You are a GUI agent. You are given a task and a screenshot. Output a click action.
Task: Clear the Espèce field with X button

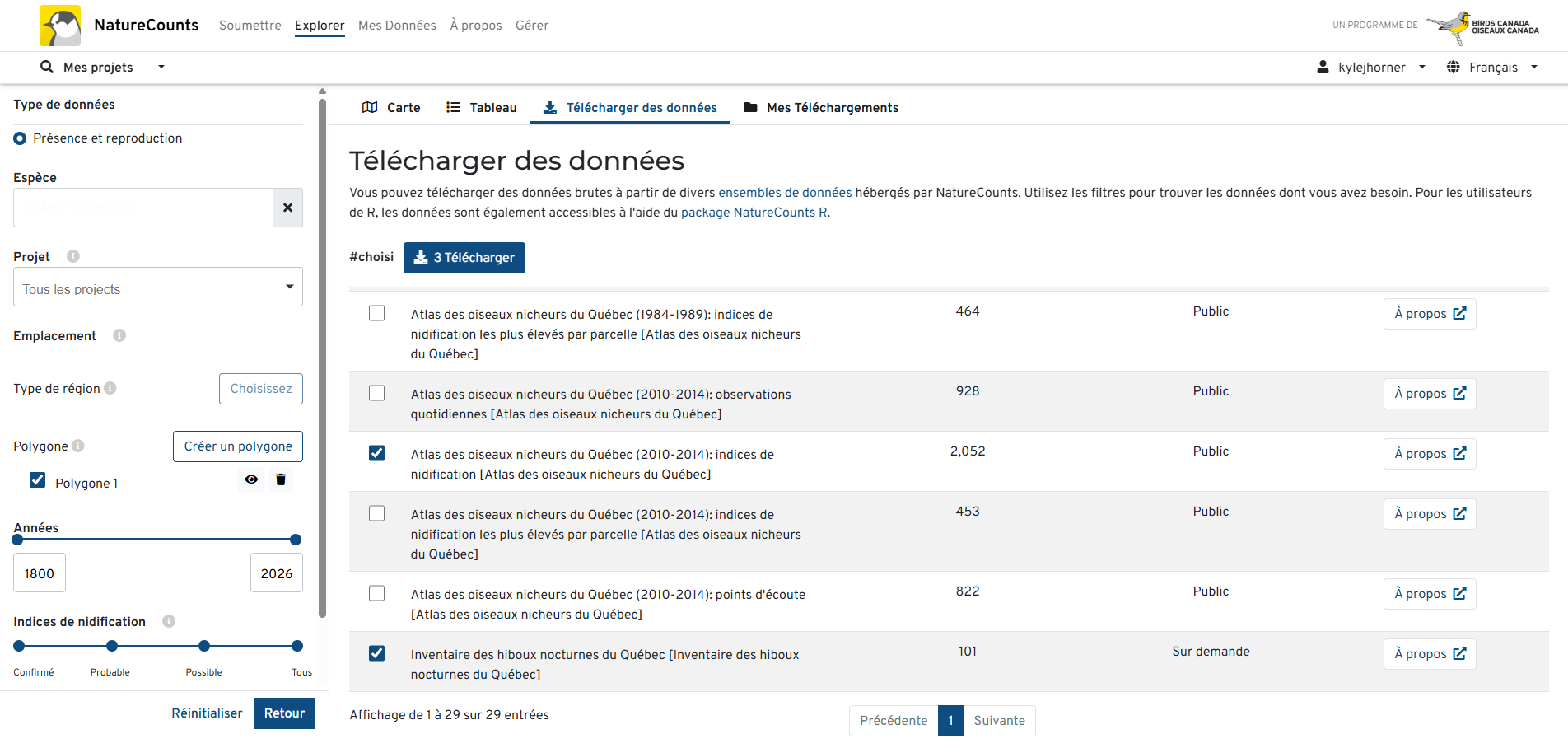(287, 208)
